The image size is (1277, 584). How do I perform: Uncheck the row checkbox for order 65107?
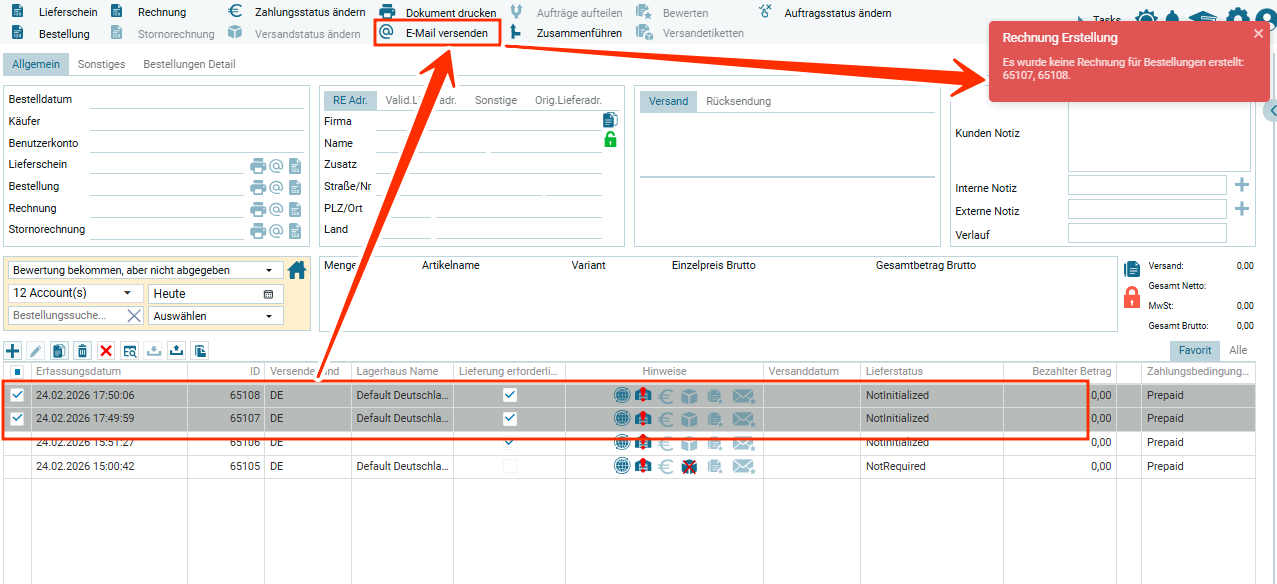pos(17,418)
